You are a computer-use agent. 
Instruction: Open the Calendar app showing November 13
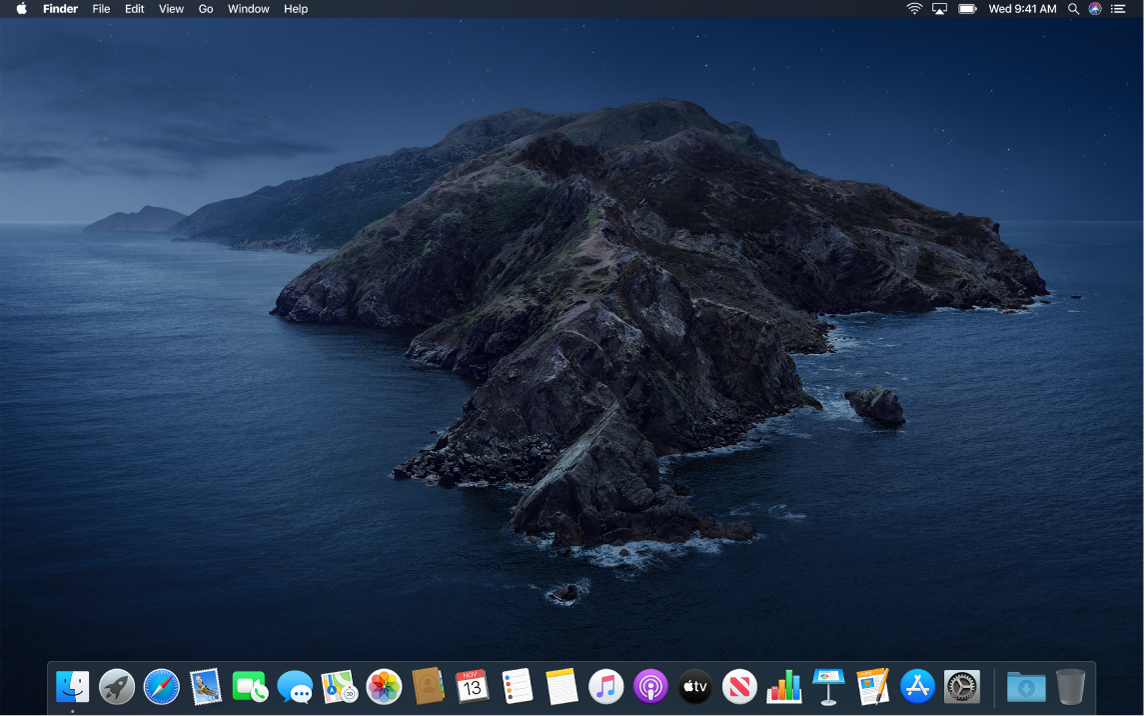(x=472, y=687)
